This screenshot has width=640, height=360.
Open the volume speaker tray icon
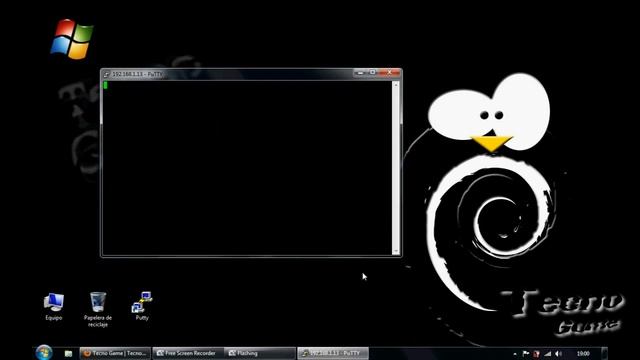coord(558,354)
